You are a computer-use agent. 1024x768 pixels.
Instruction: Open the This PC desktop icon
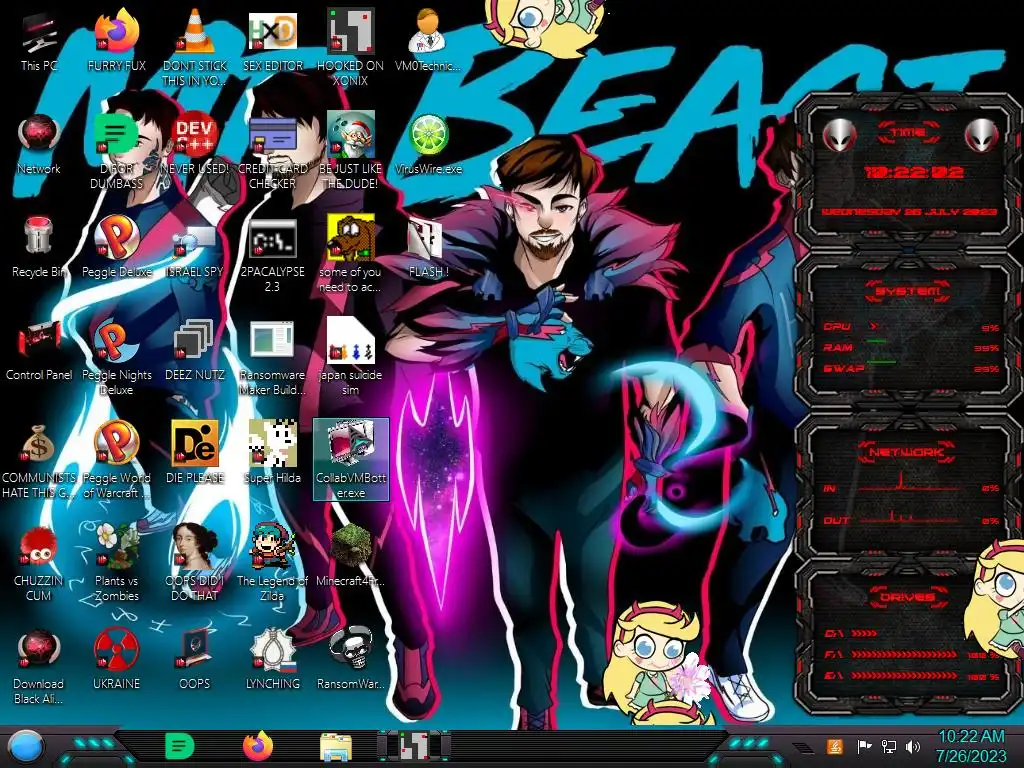click(x=39, y=42)
